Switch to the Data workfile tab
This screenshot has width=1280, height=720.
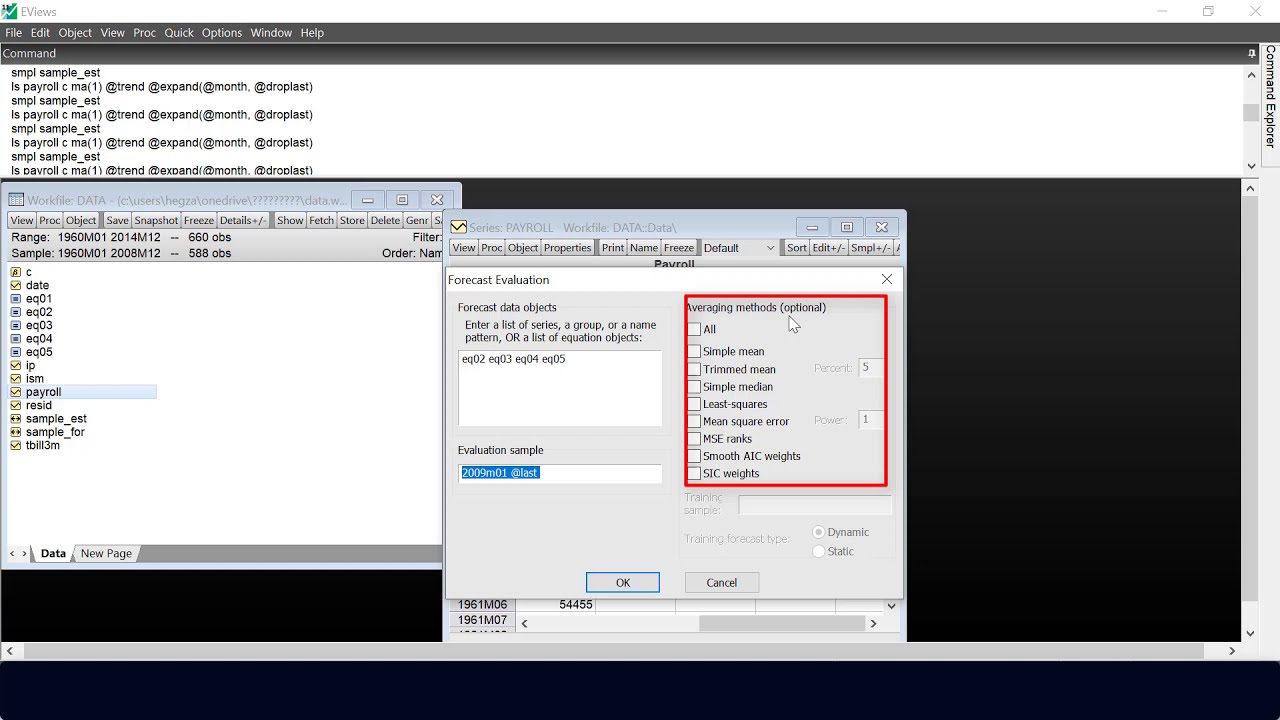click(x=53, y=553)
